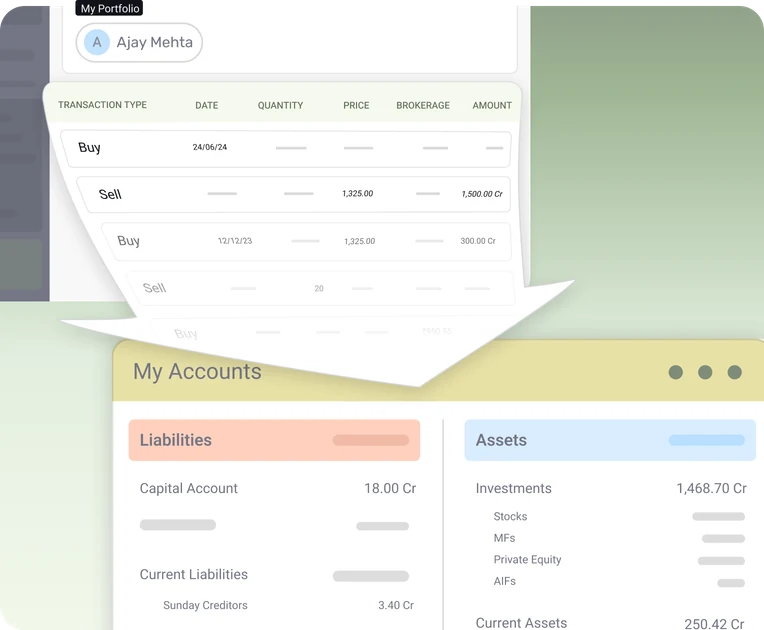Select the Liabilities section header
764x630 pixels.
[274, 440]
